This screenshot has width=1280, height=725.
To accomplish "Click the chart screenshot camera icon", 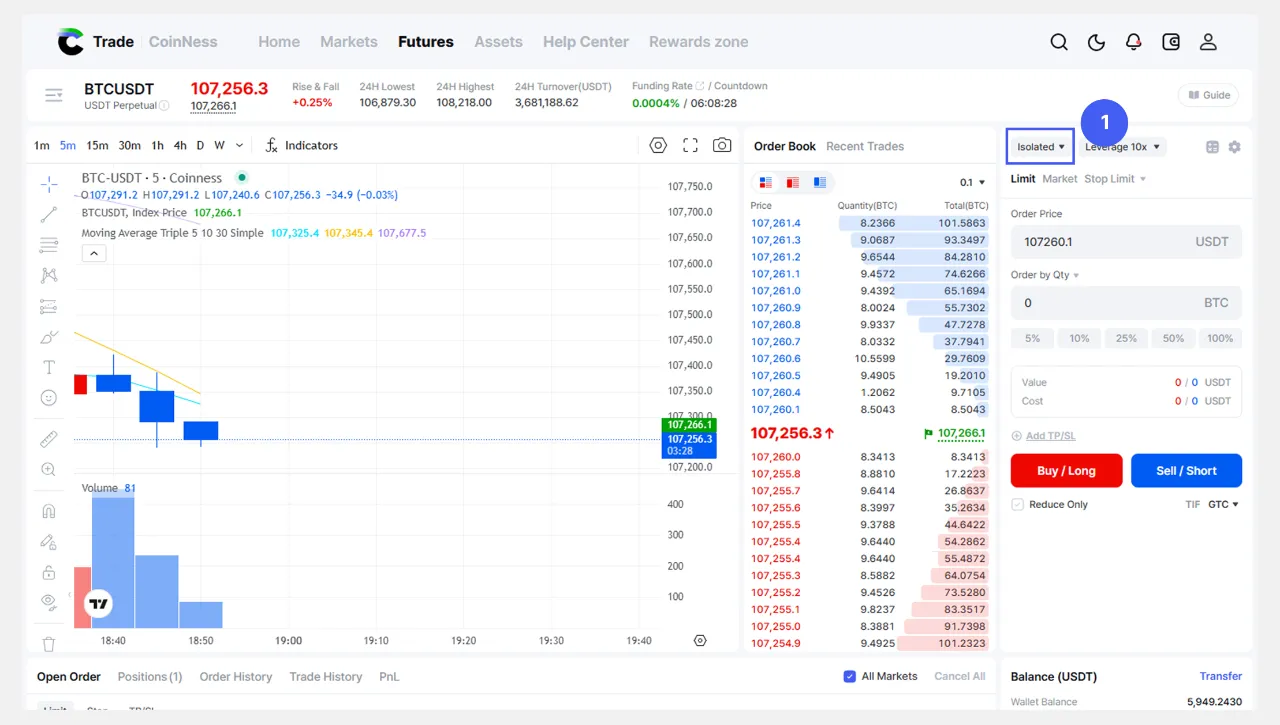I will tap(722, 145).
